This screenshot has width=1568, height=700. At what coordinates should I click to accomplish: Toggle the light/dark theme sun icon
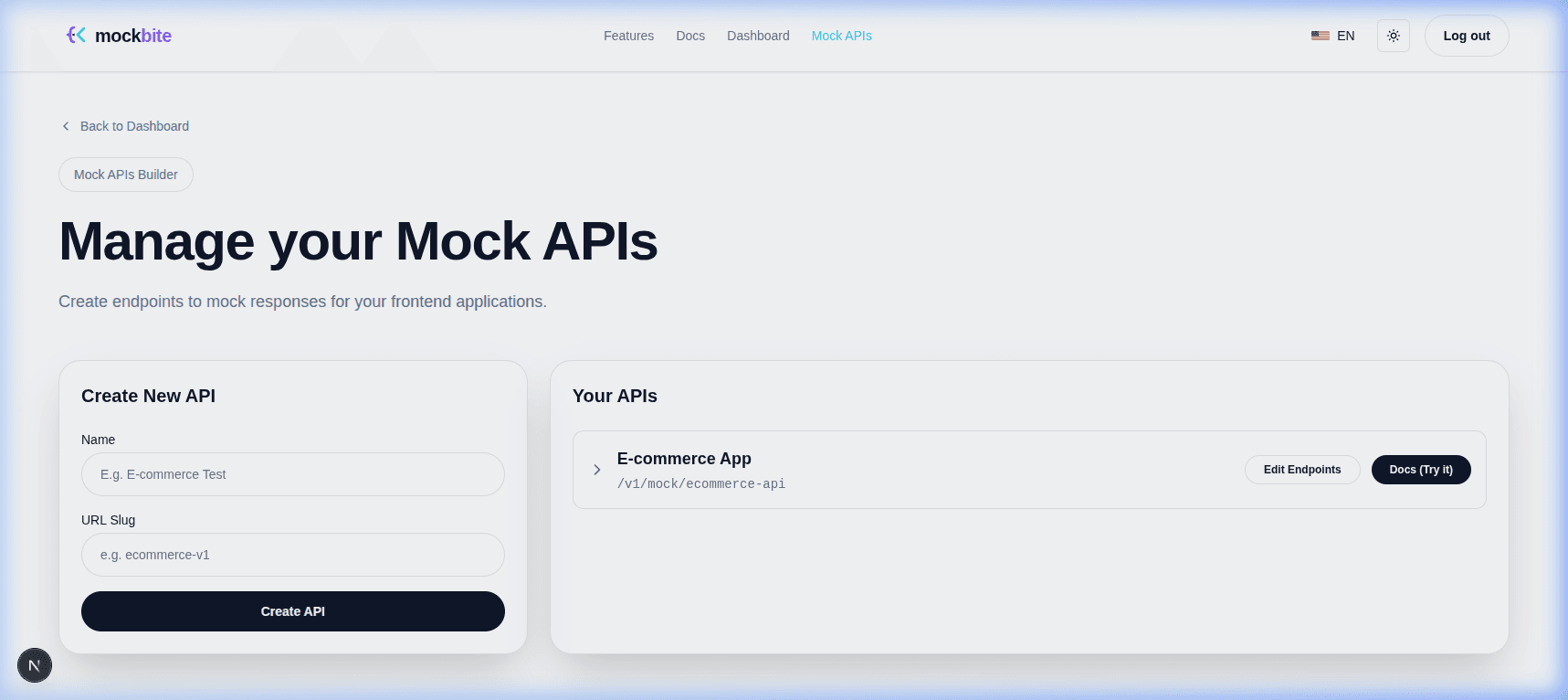[x=1394, y=36]
